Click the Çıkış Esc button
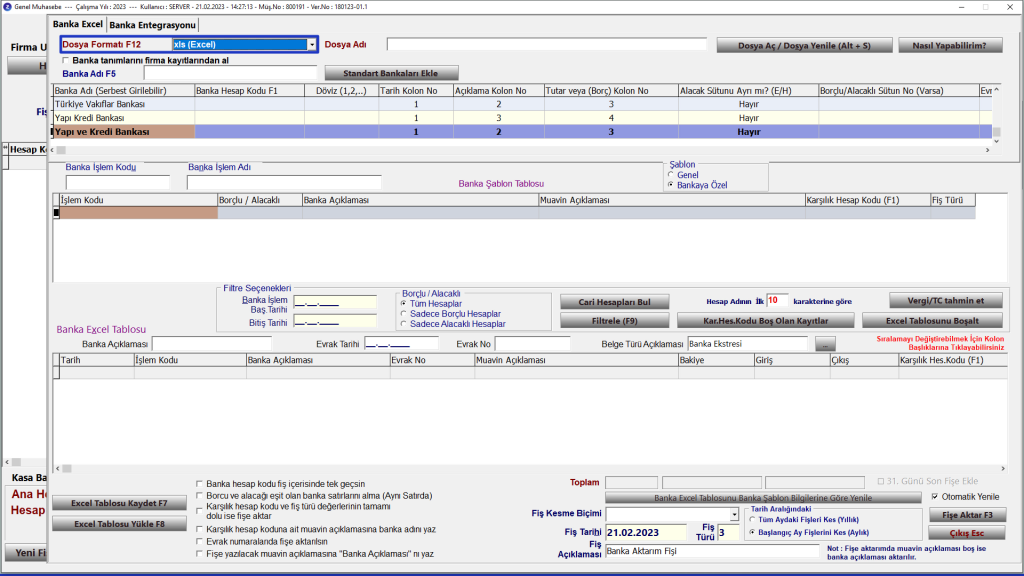This screenshot has width=1024, height=576. pos(967,534)
